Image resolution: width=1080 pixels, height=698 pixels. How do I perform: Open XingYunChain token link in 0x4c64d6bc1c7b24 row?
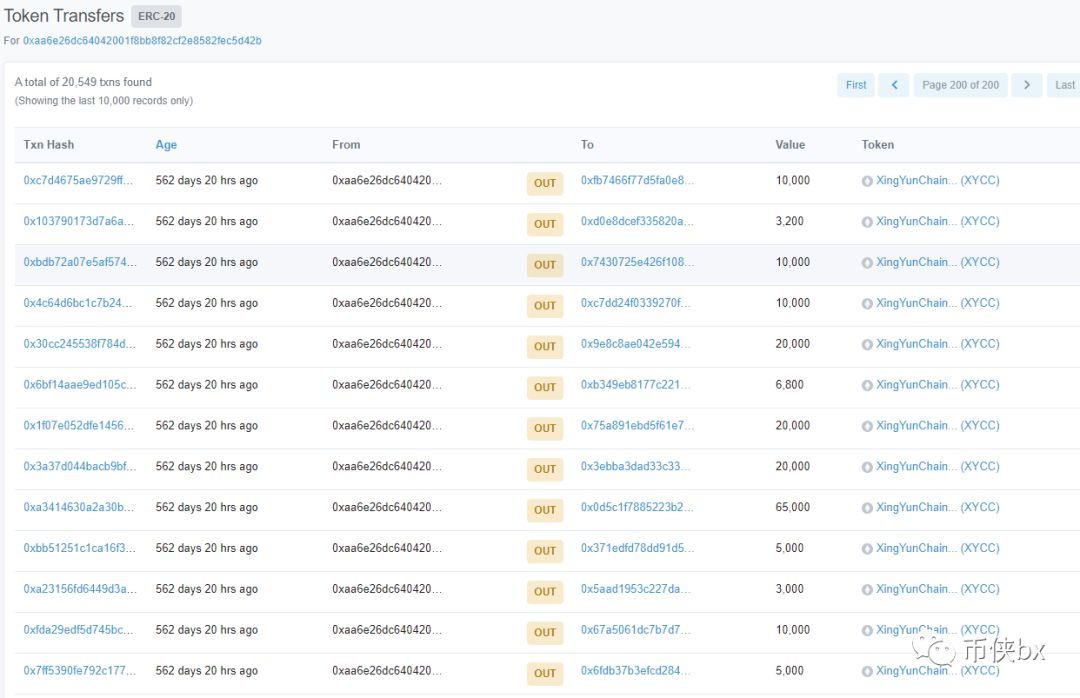tap(937, 302)
